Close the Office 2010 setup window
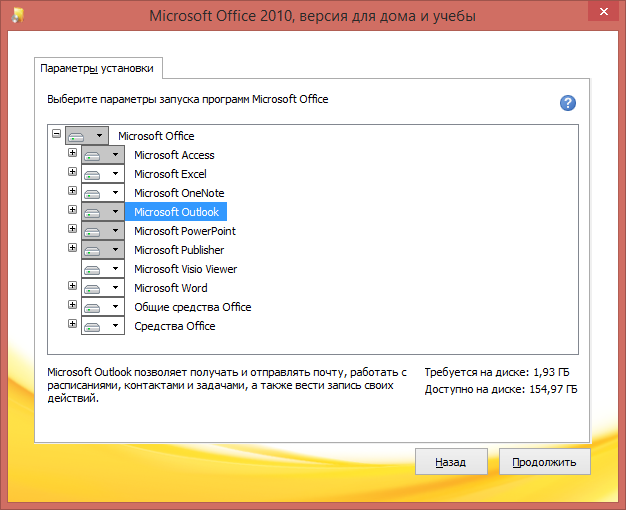The image size is (626, 510). (604, 12)
